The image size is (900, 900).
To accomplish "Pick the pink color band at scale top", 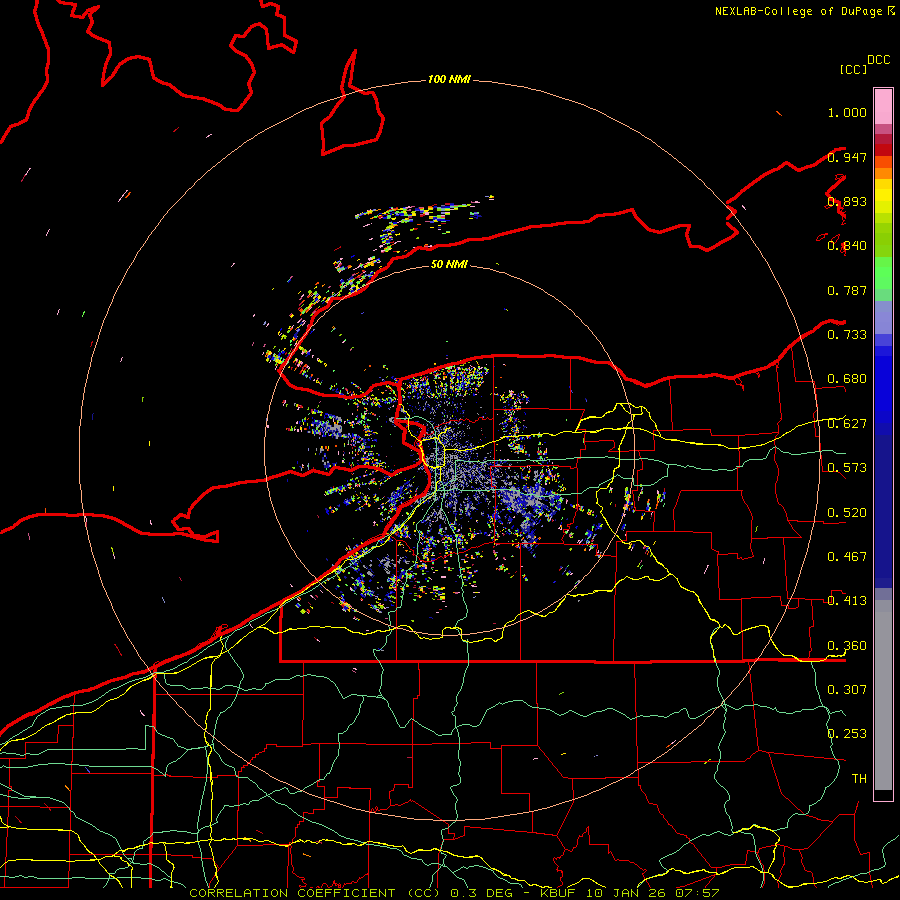I will tap(883, 107).
